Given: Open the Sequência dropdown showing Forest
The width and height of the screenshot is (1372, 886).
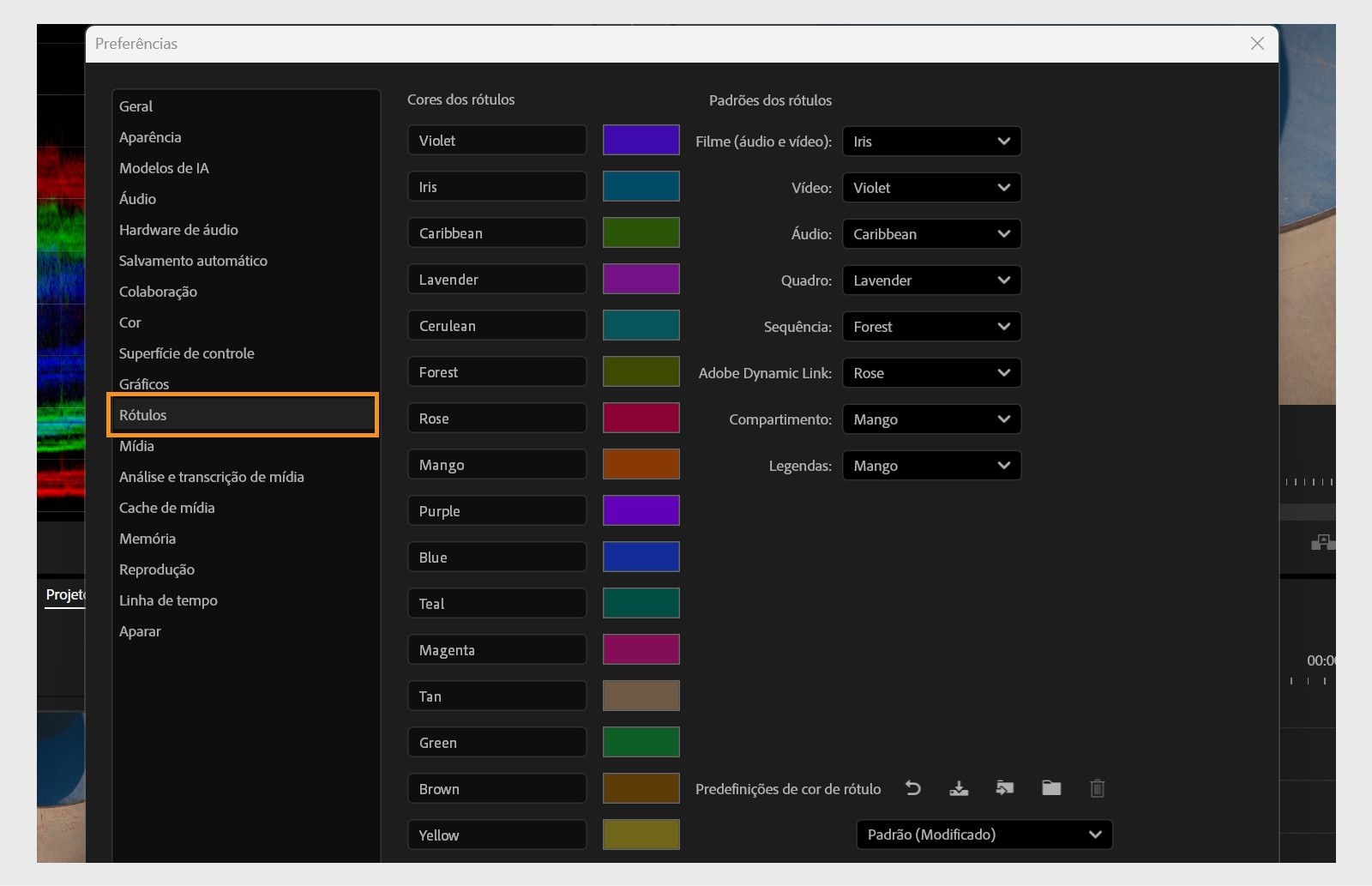Looking at the screenshot, I should [x=932, y=327].
